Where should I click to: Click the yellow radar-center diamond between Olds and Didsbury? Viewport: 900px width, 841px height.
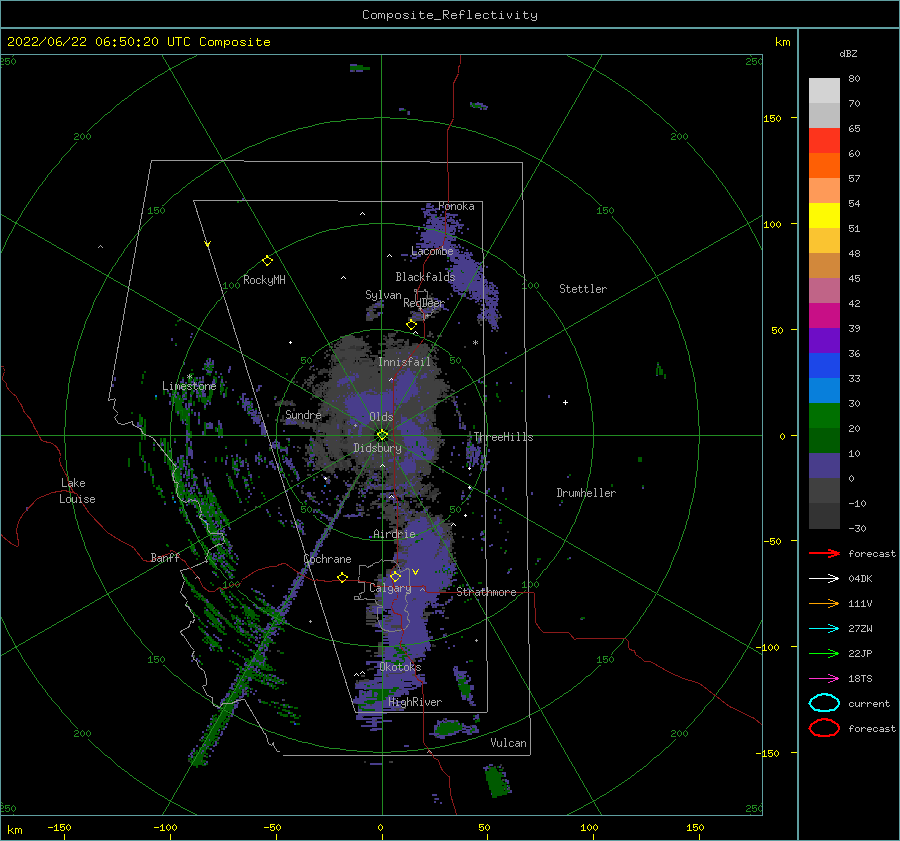382,435
